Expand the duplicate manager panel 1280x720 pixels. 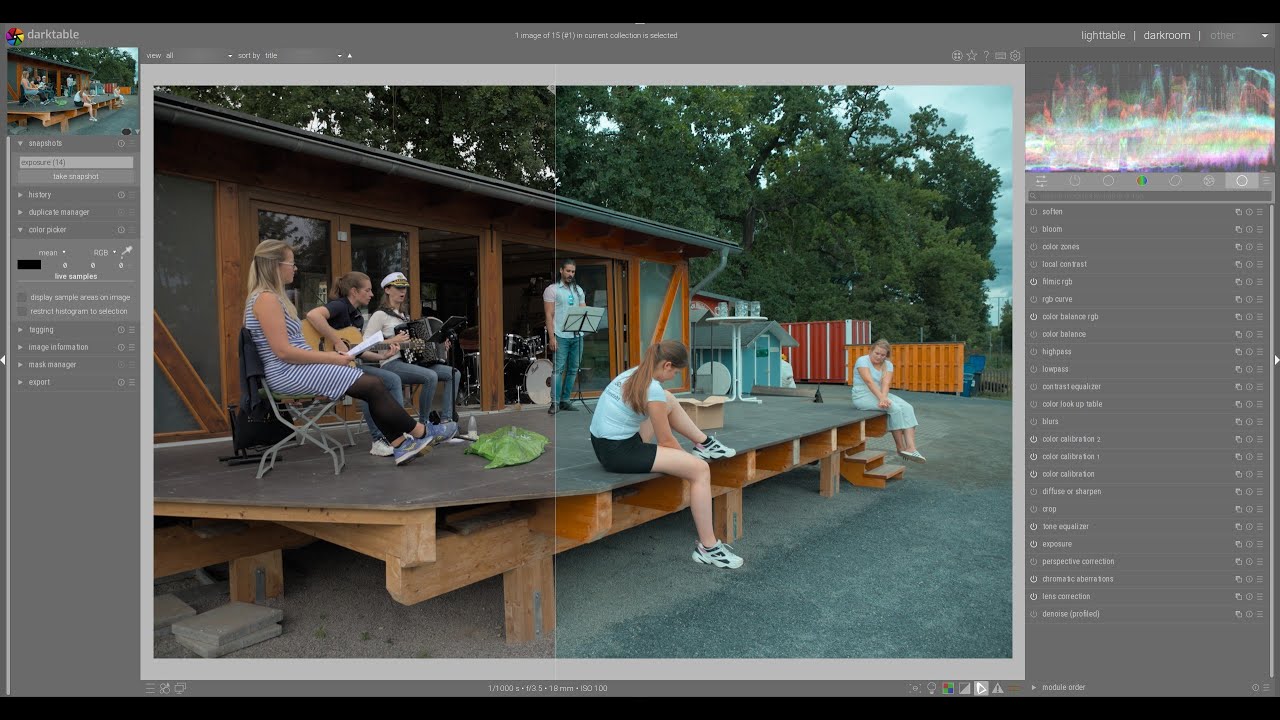[x=20, y=212]
